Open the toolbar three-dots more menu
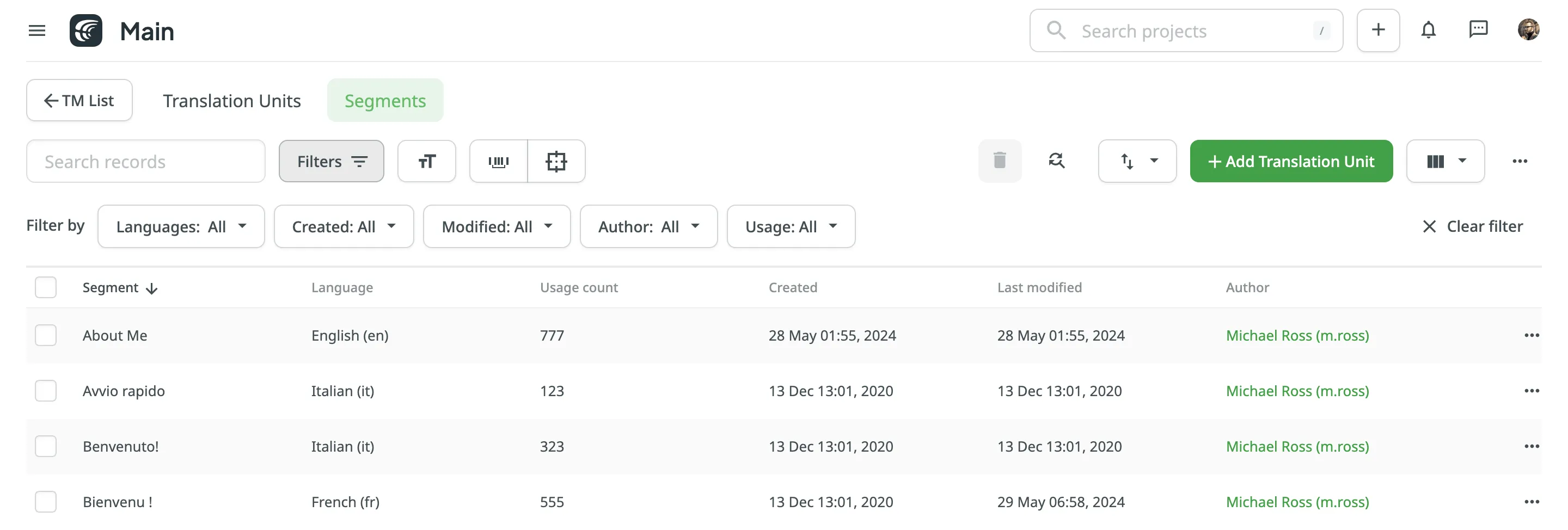 1520,161
